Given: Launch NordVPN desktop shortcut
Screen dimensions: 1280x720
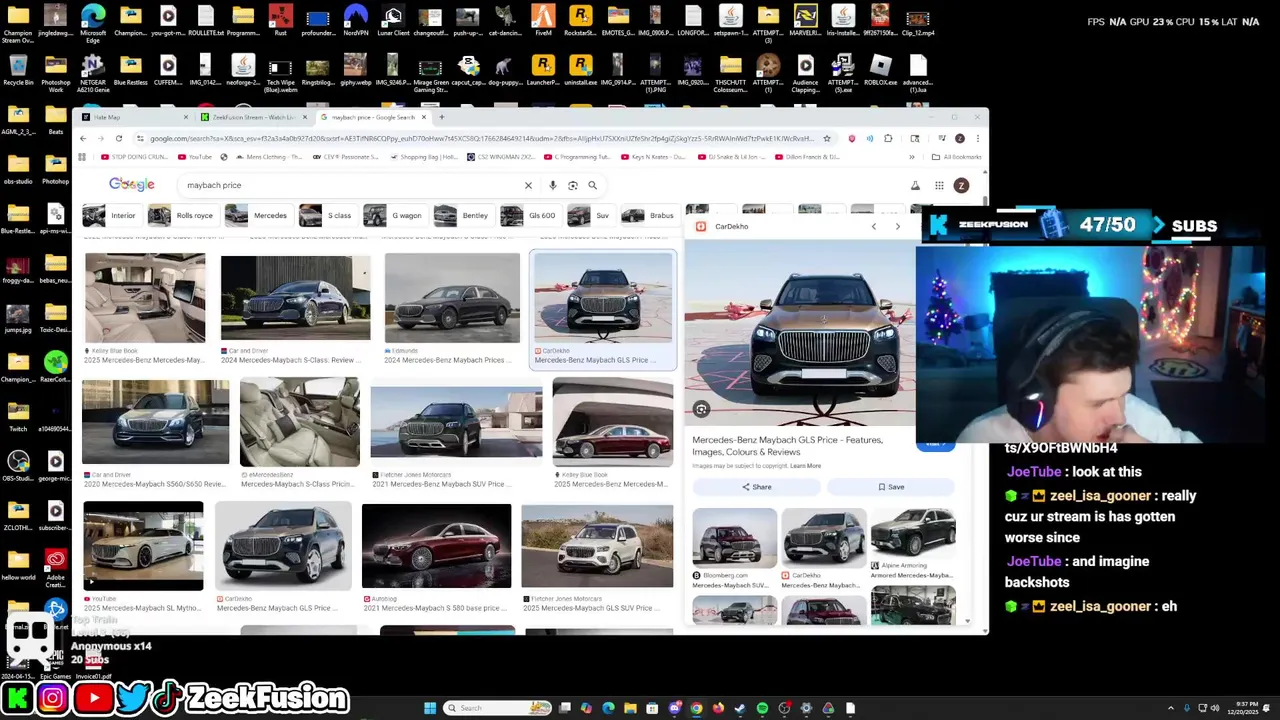Looking at the screenshot, I should point(355,22).
